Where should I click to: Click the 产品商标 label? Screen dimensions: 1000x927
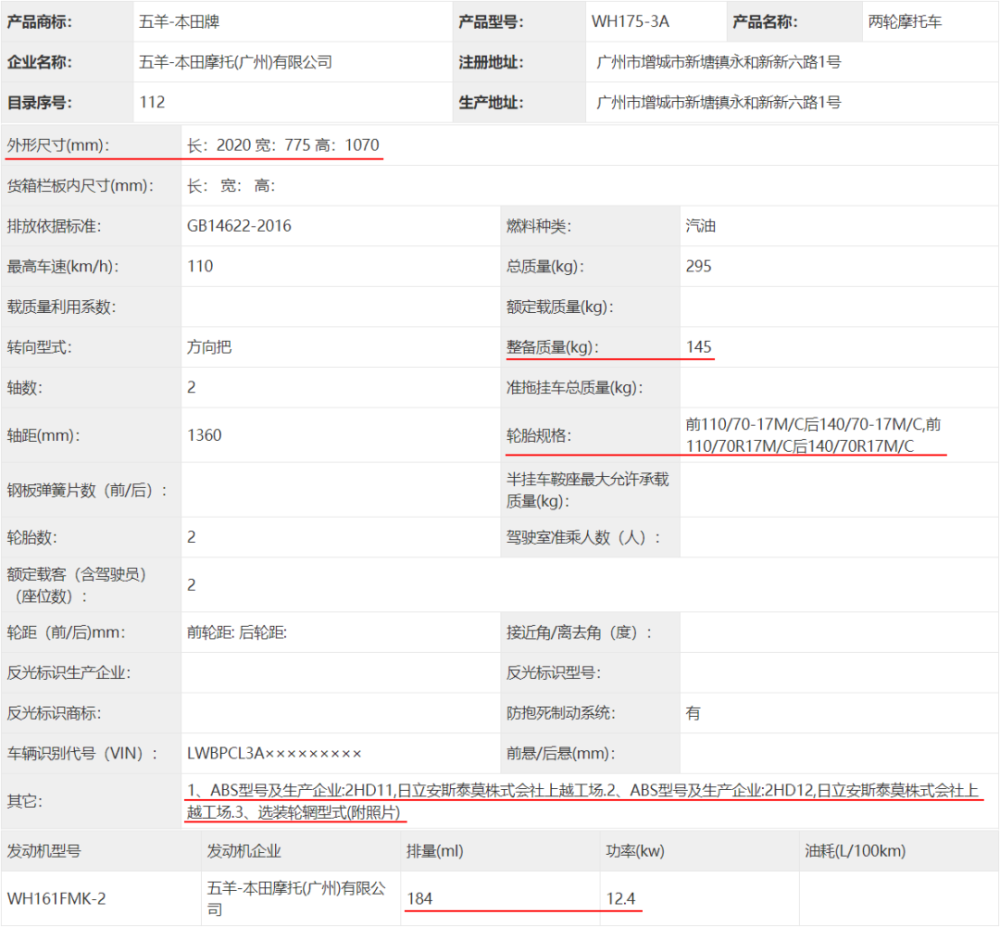pos(40,22)
